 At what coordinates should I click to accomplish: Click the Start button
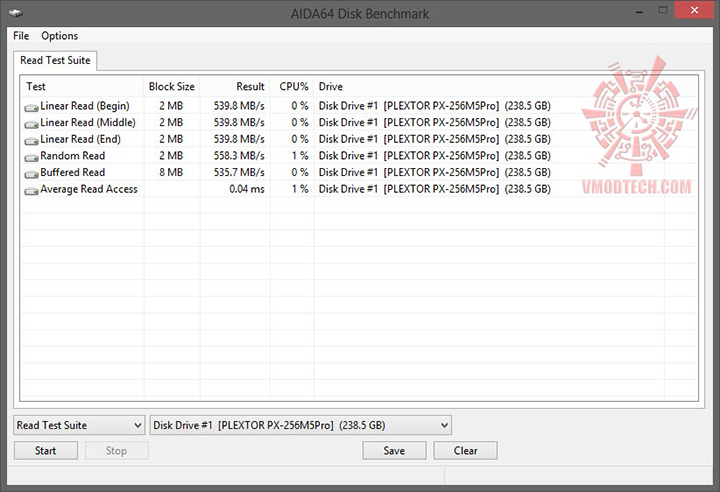coord(45,451)
